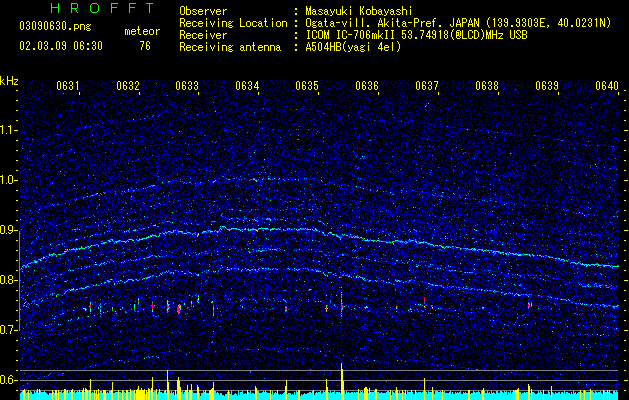Click the 0636 time marker
629x400 pixels.
(367, 86)
